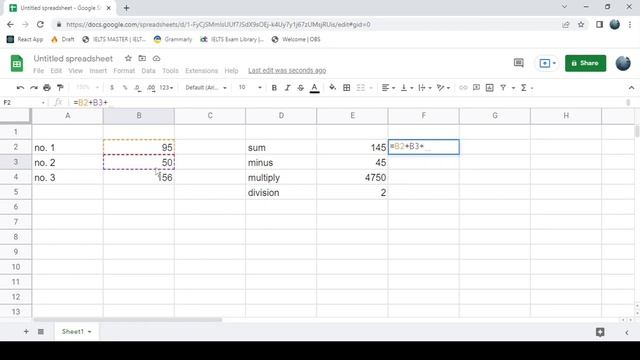Open the font size dropdown

pos(250,88)
